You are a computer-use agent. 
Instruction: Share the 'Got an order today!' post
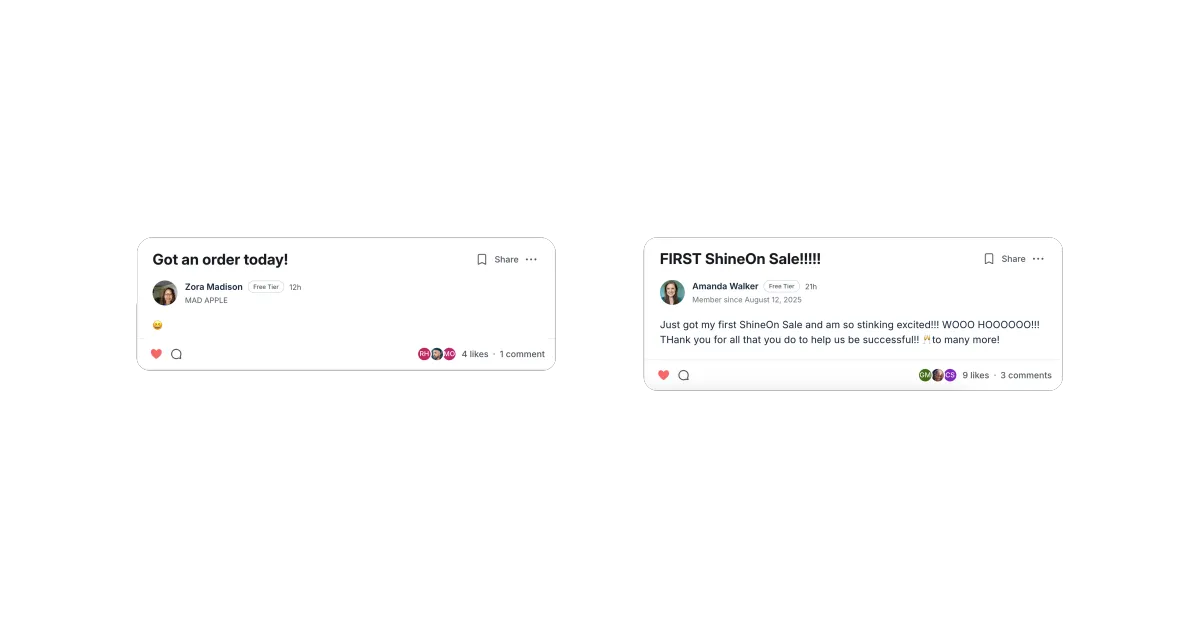506,259
